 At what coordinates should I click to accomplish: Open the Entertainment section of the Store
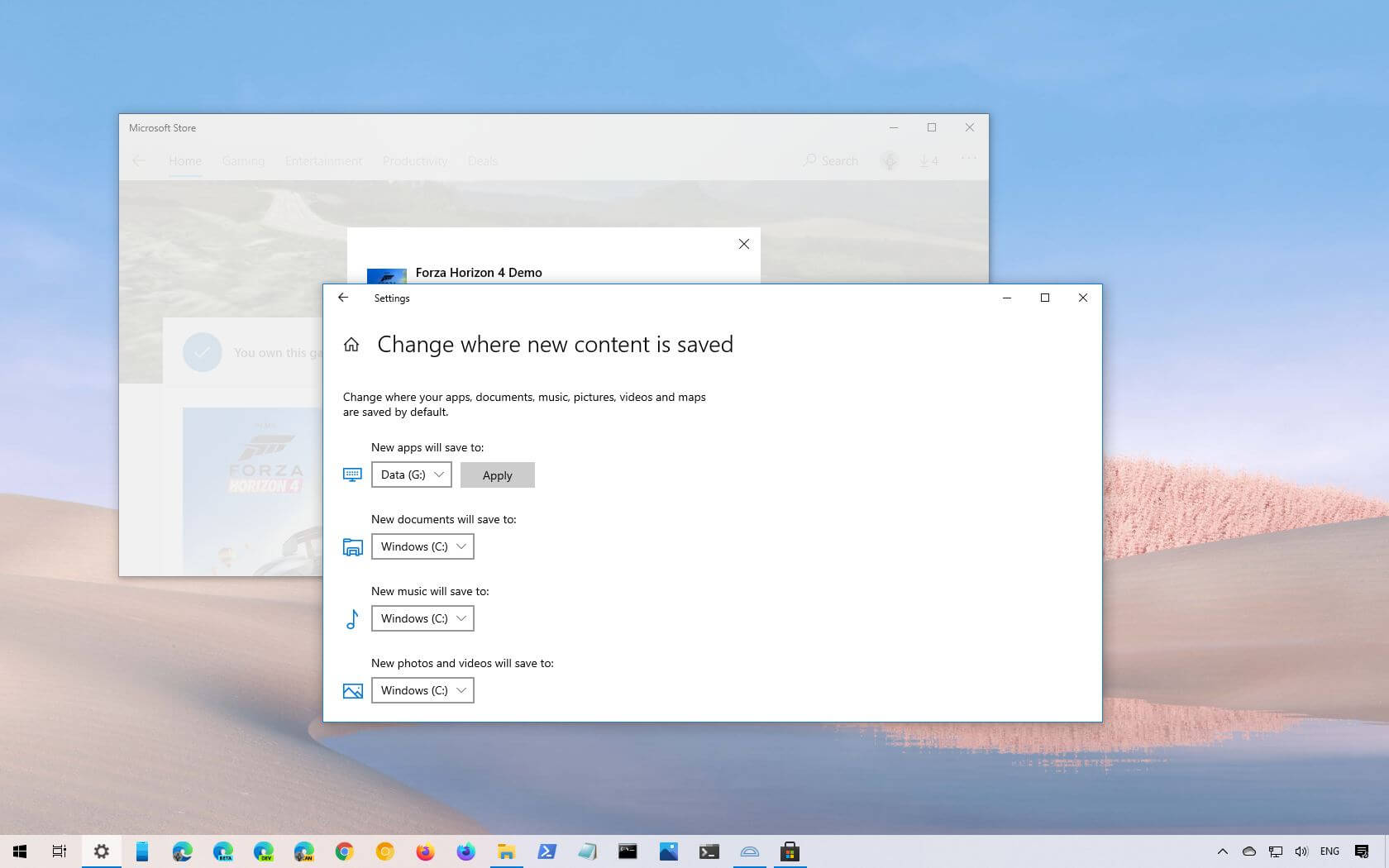click(323, 160)
